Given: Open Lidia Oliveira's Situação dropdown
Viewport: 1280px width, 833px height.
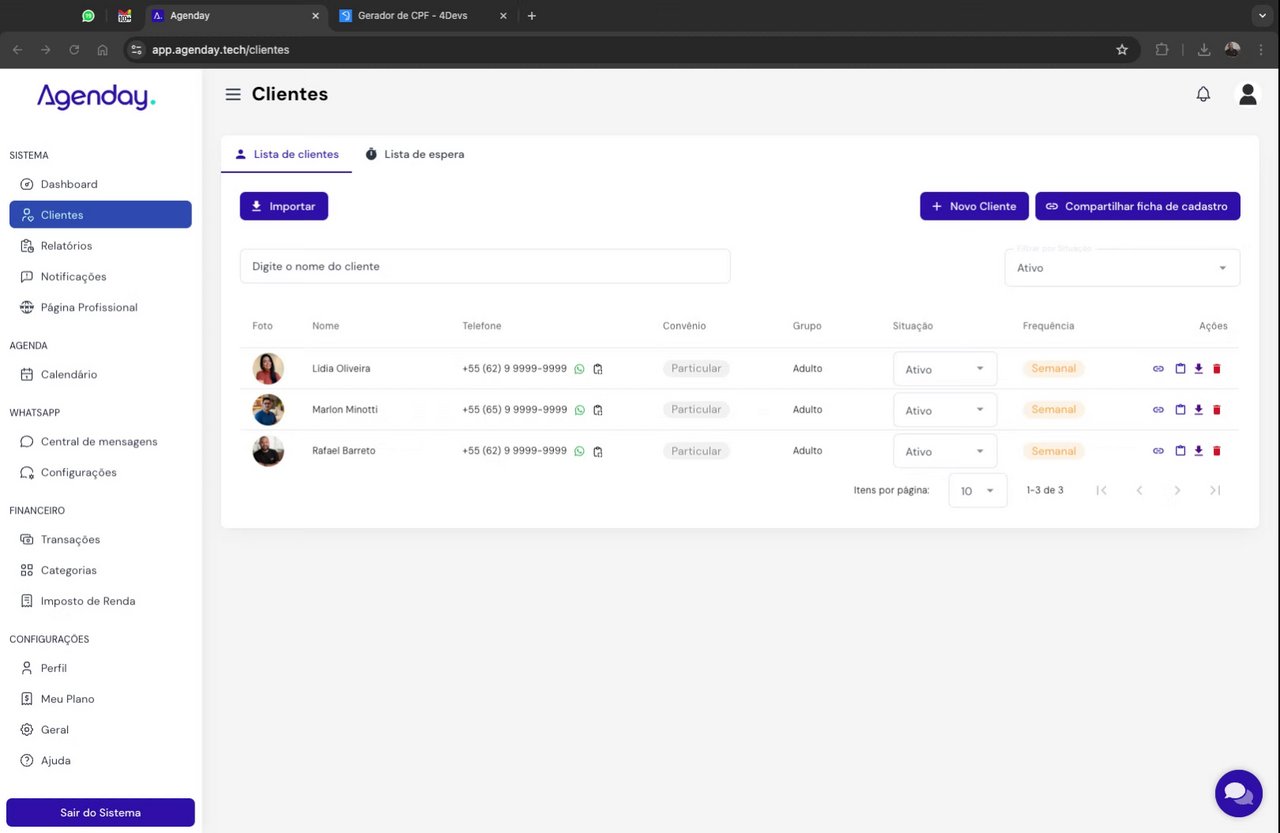Looking at the screenshot, I should [945, 369].
